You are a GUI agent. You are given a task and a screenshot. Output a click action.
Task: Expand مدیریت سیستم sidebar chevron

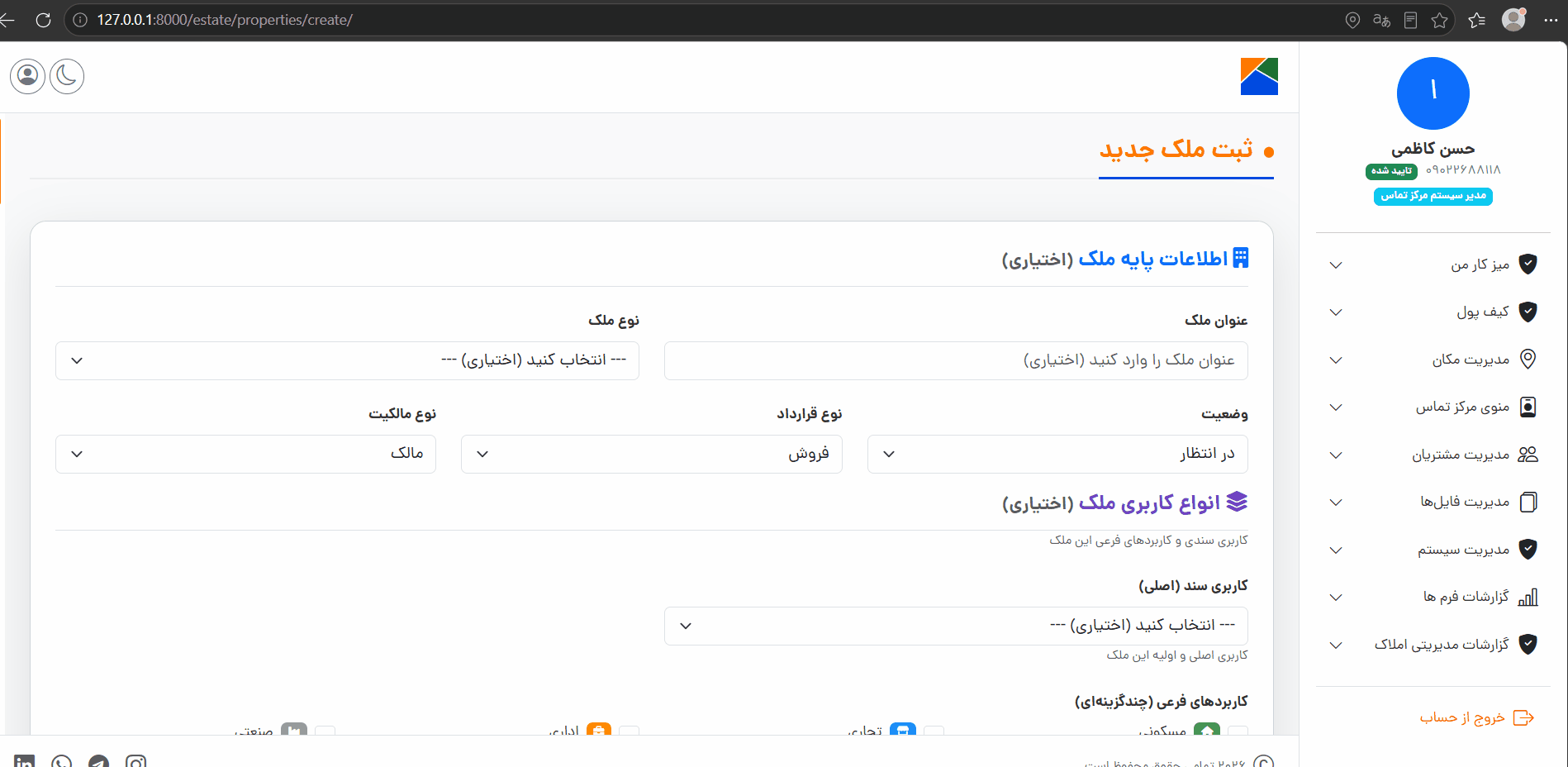[x=1336, y=550]
